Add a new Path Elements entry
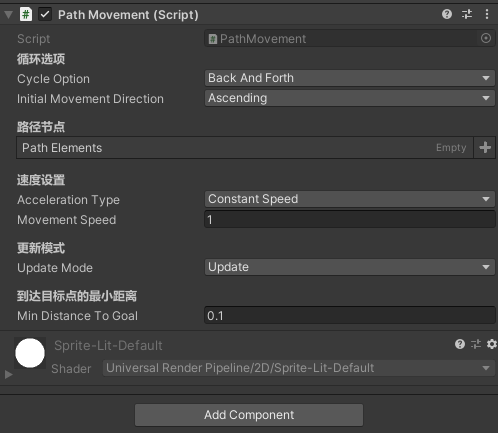 (485, 147)
